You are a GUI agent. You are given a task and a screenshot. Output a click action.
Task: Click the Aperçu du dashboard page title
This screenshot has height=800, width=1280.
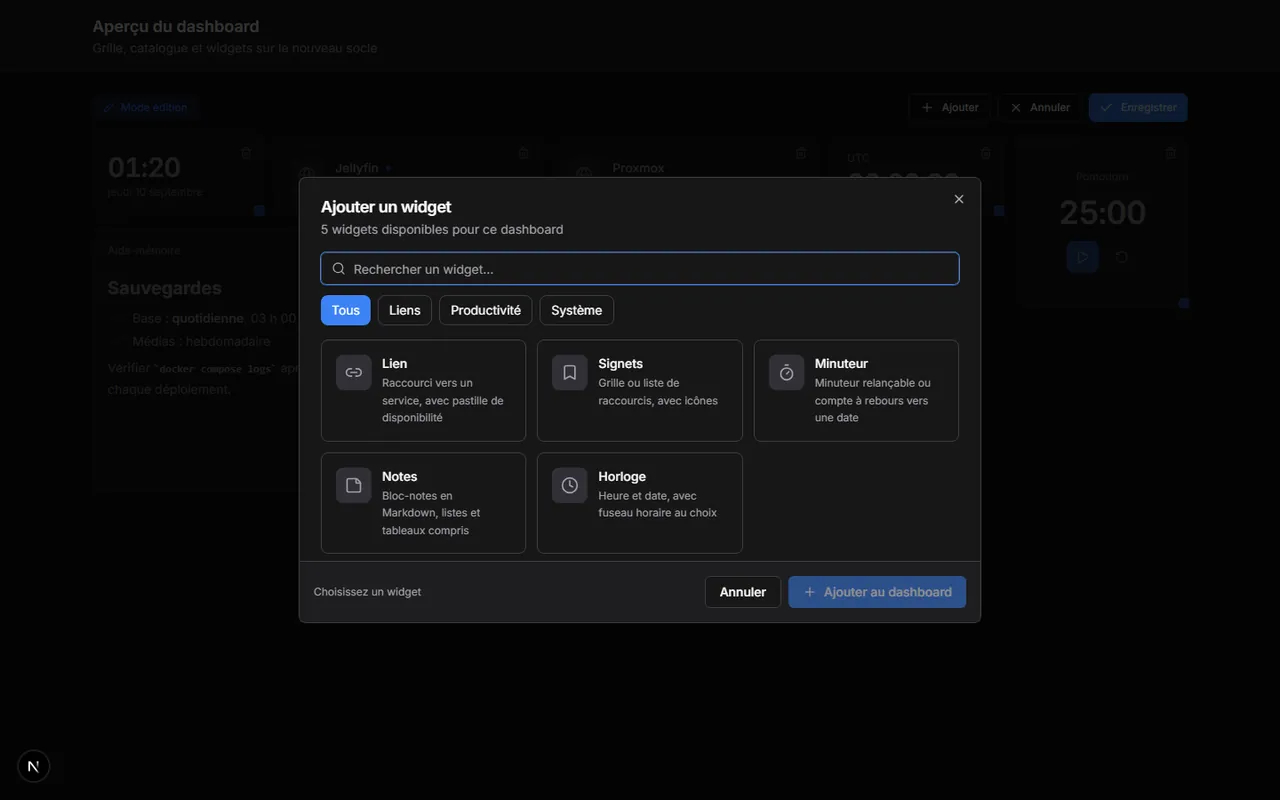click(x=176, y=26)
